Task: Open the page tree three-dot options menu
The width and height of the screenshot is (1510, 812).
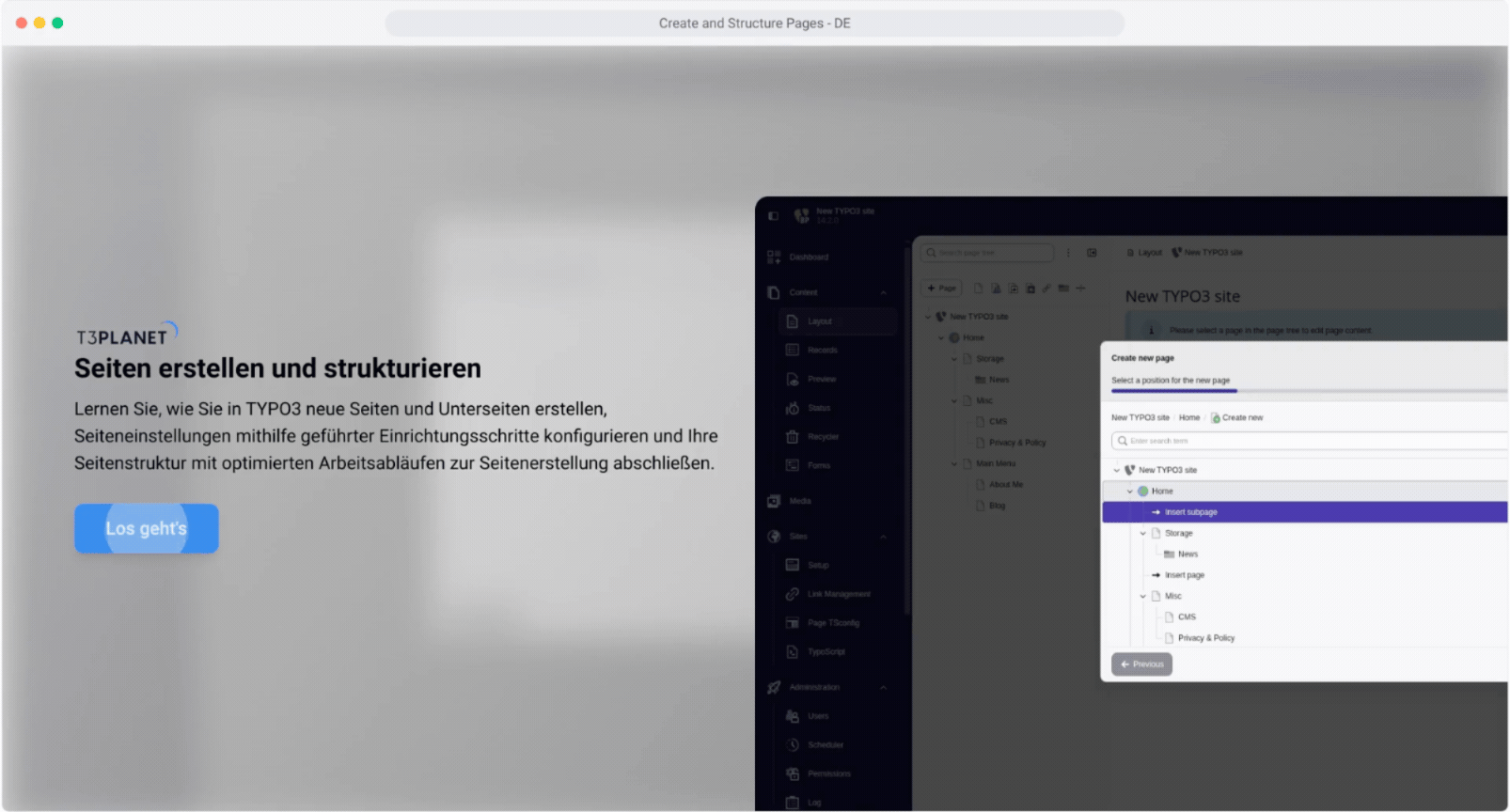Action: click(1068, 253)
